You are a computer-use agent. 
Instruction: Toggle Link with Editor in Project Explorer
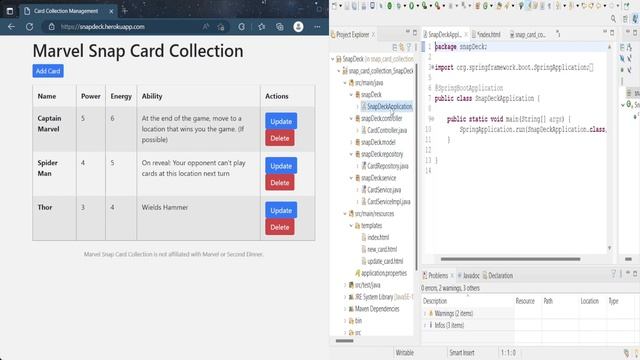coord(402,47)
